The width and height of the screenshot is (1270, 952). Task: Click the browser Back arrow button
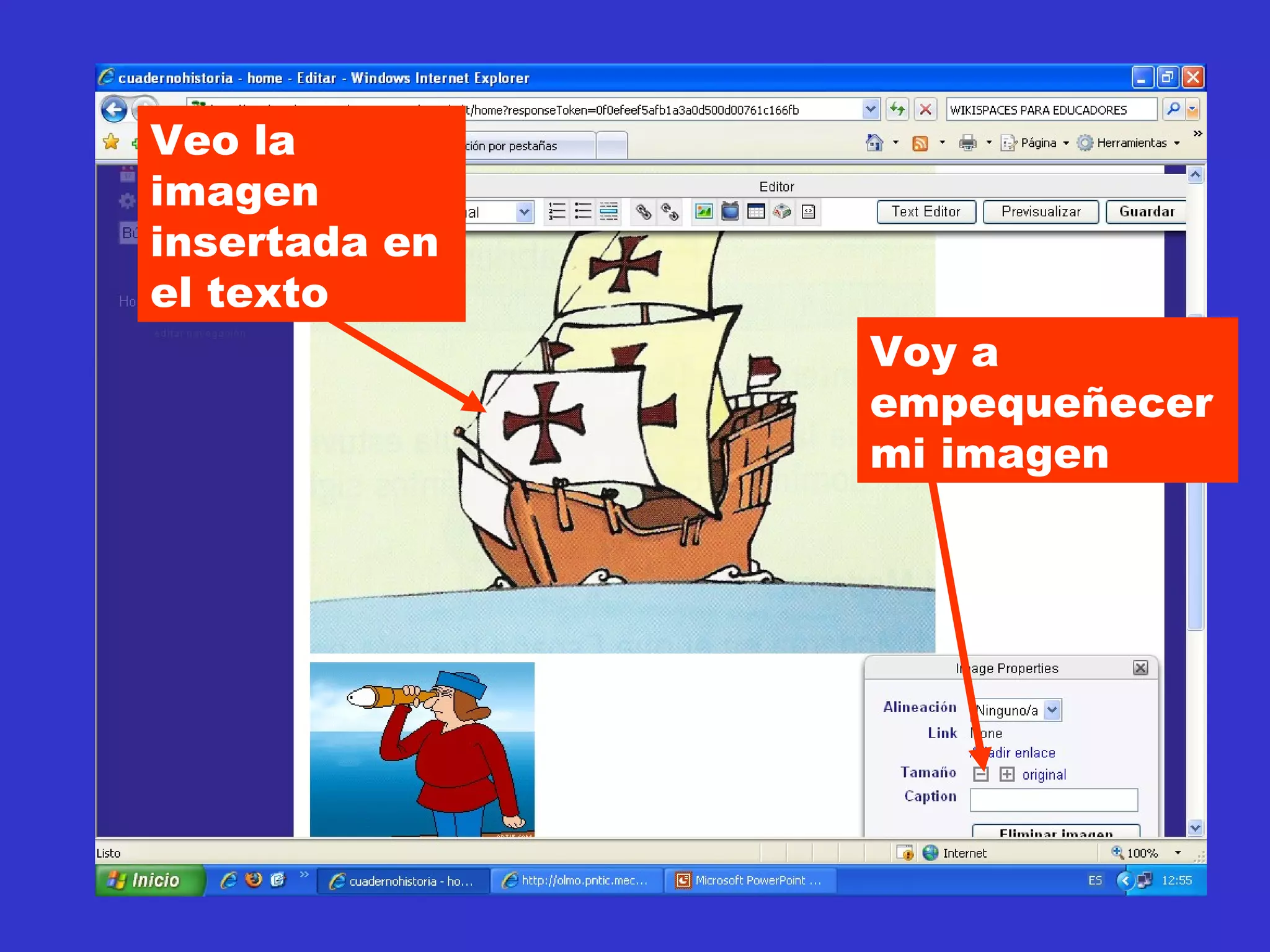coord(114,110)
